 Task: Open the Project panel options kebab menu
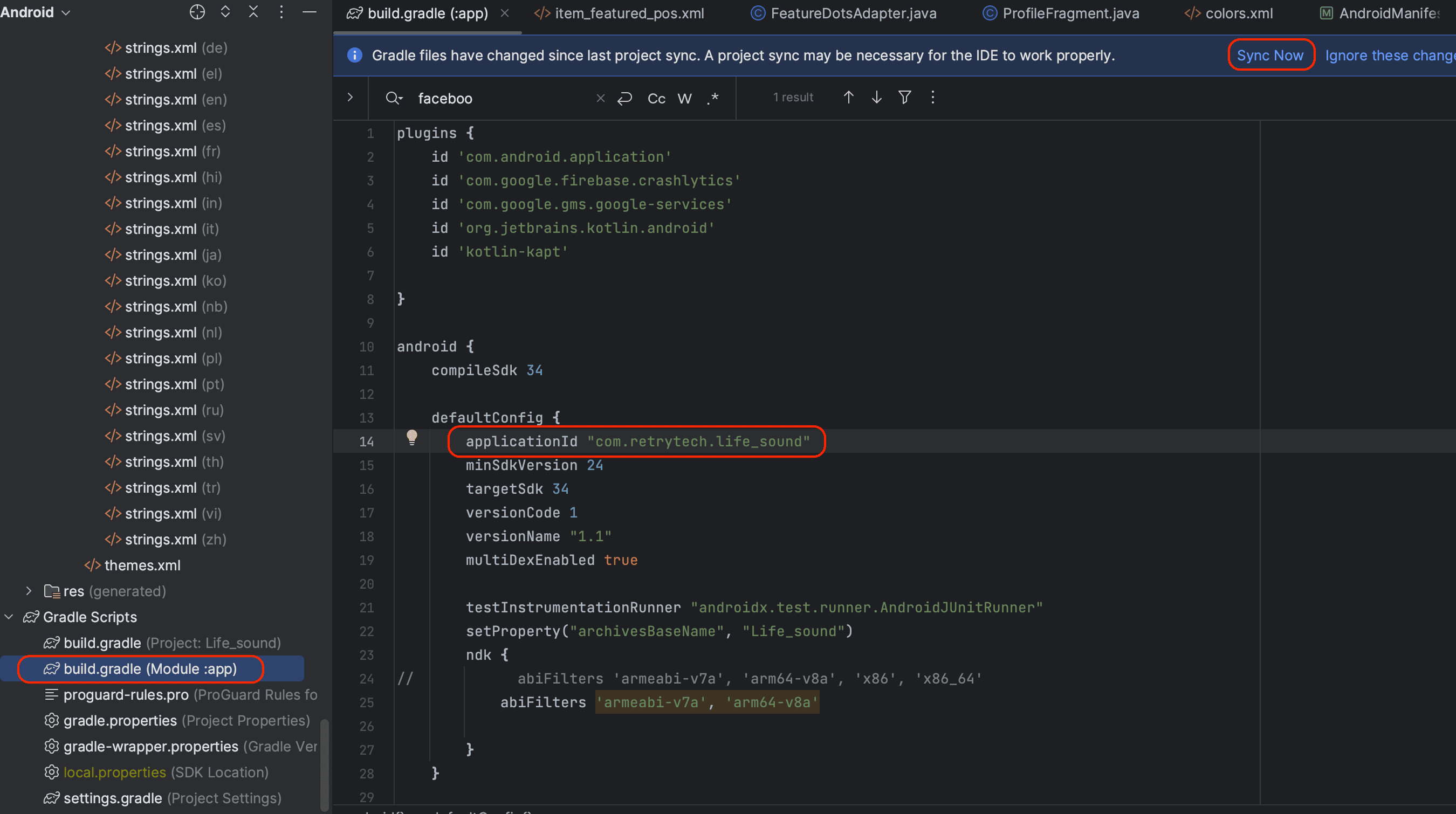click(281, 12)
